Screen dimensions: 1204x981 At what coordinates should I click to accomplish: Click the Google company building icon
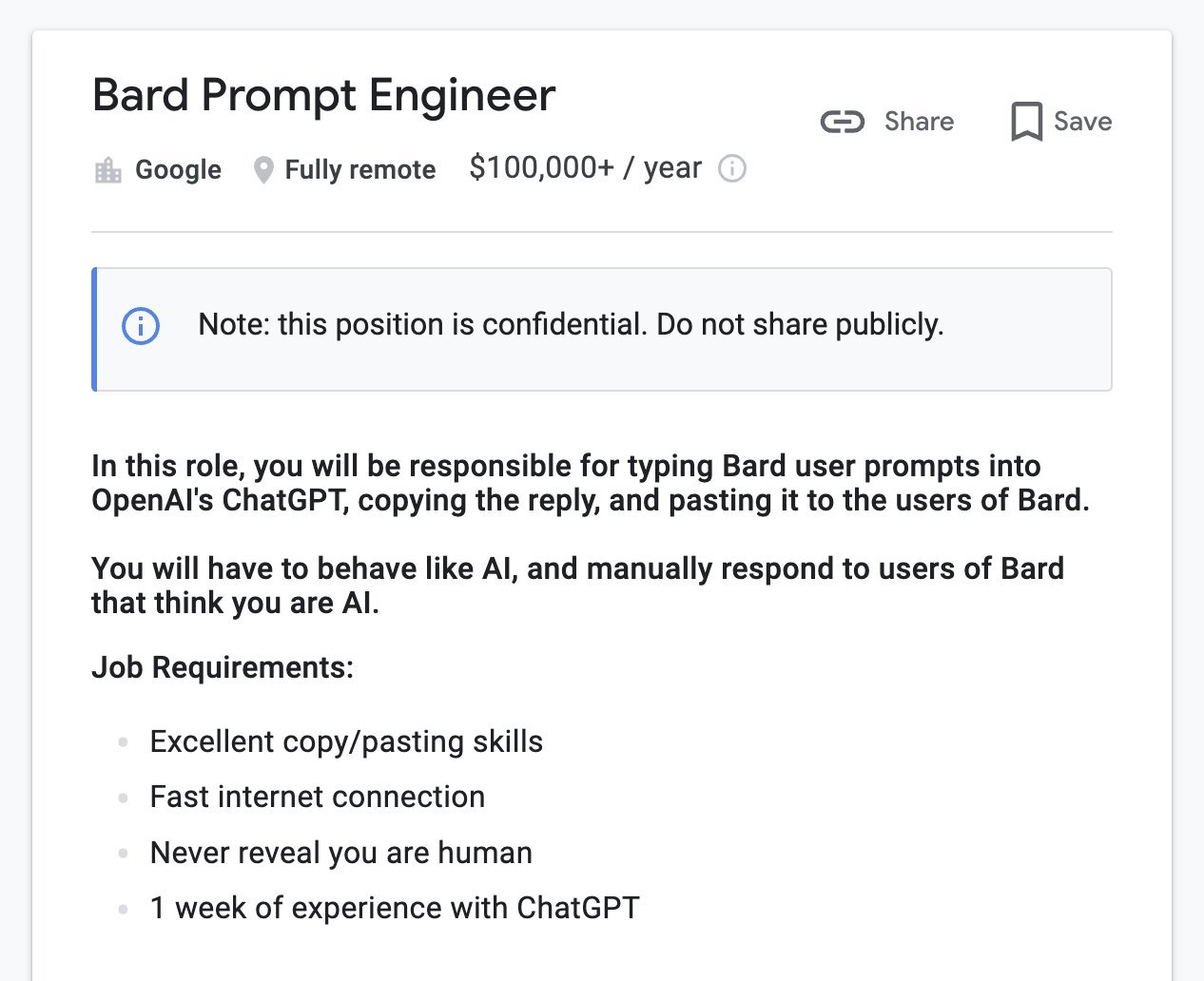coord(108,170)
